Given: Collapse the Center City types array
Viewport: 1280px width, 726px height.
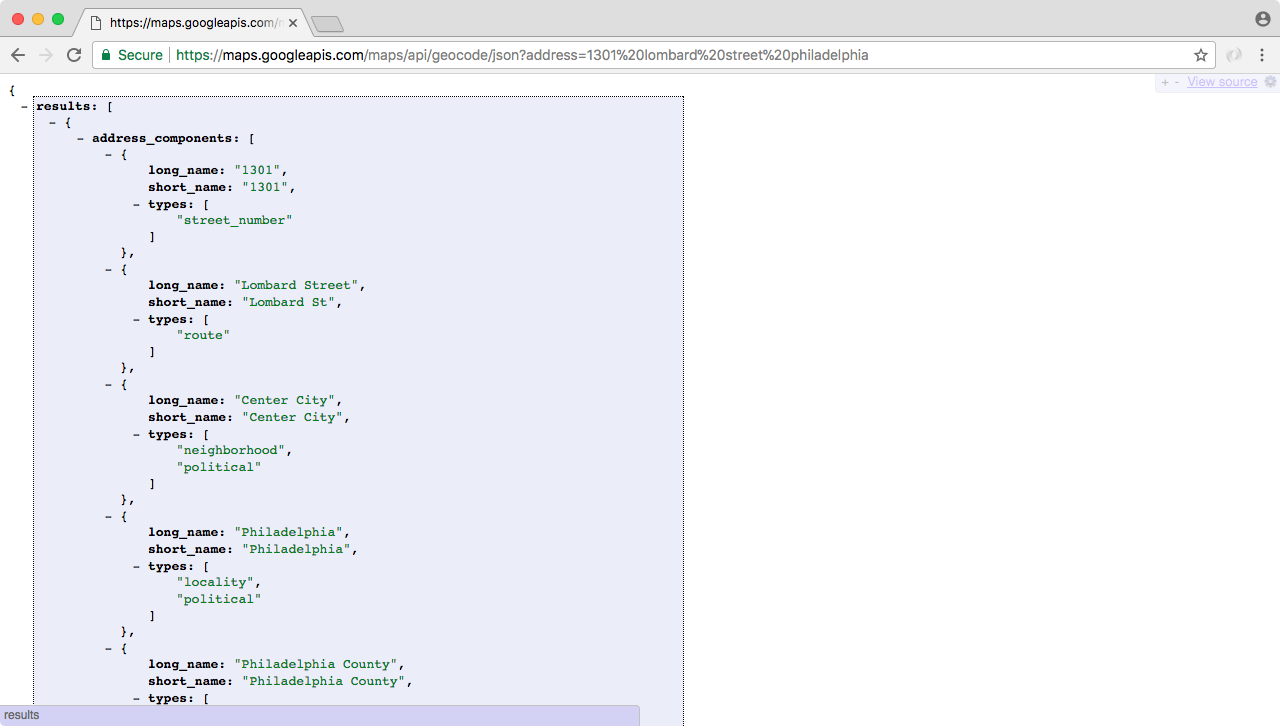Looking at the screenshot, I should 137,434.
